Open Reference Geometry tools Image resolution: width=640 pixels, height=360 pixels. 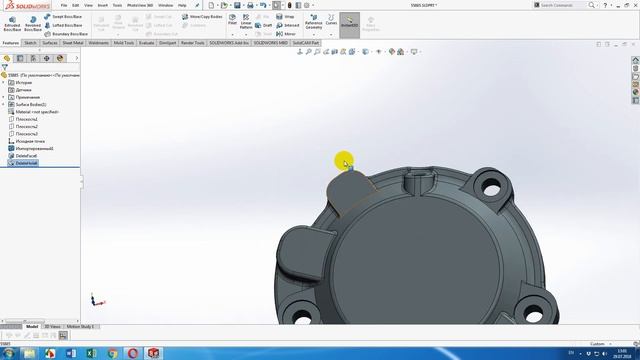click(x=313, y=22)
